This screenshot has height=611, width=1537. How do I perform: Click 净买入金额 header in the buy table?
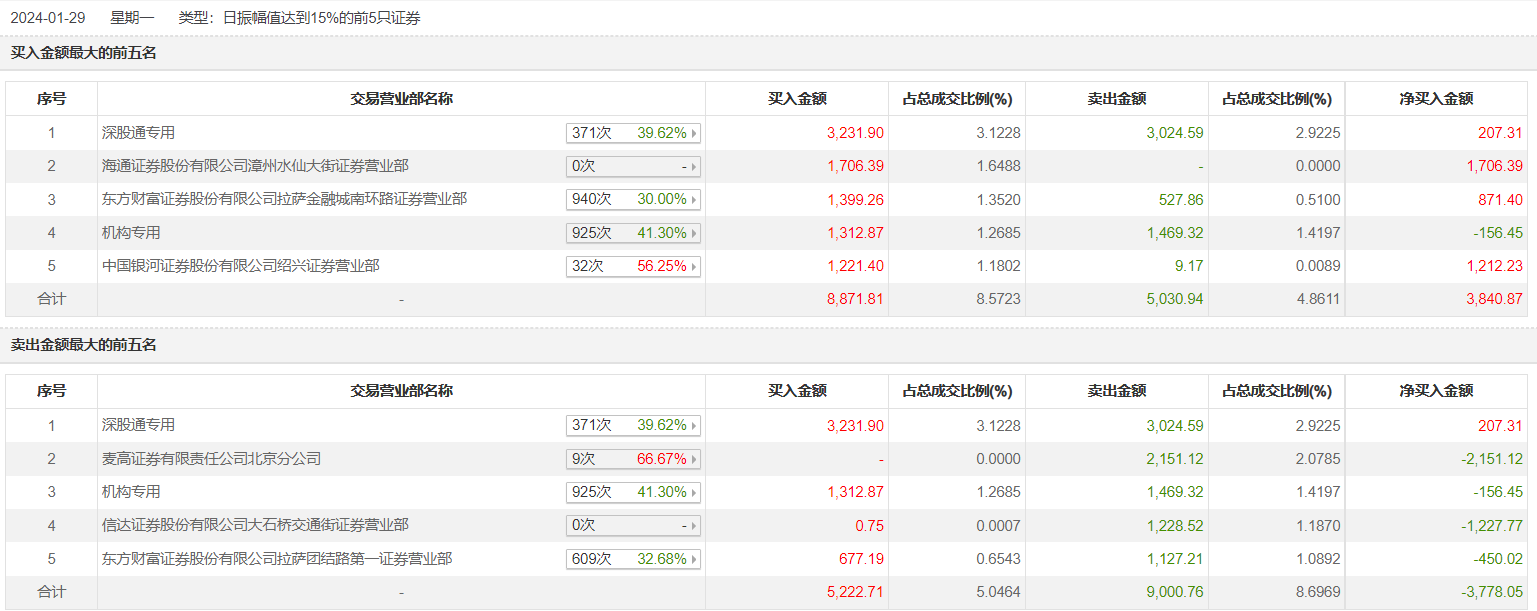[x=1436, y=99]
